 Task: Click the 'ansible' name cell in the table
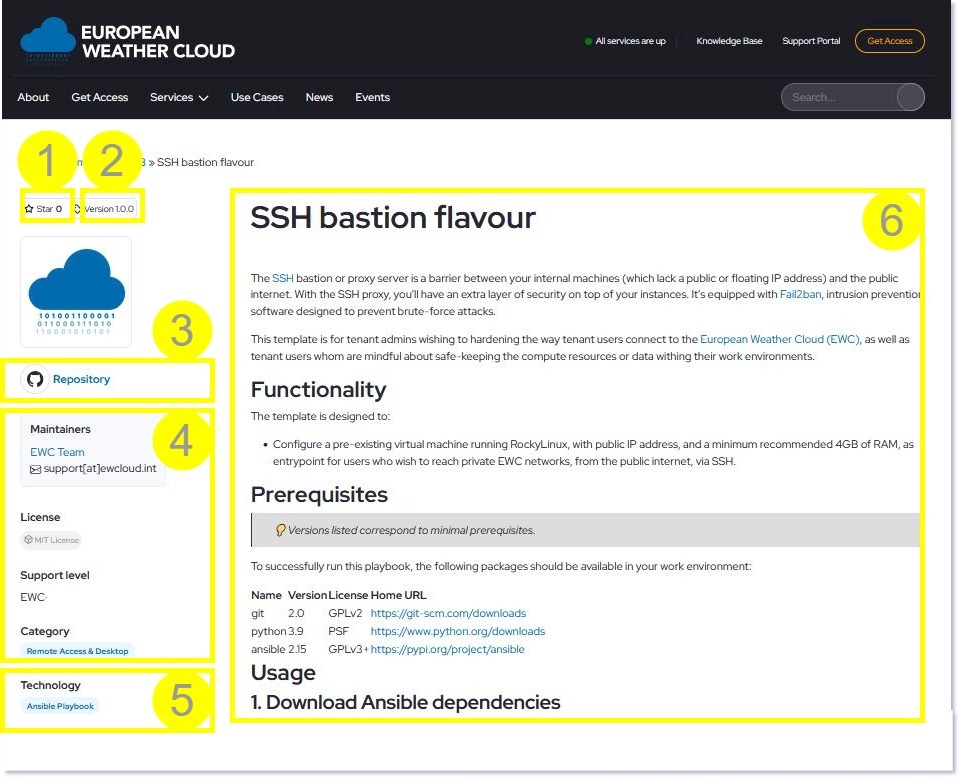click(x=268, y=649)
